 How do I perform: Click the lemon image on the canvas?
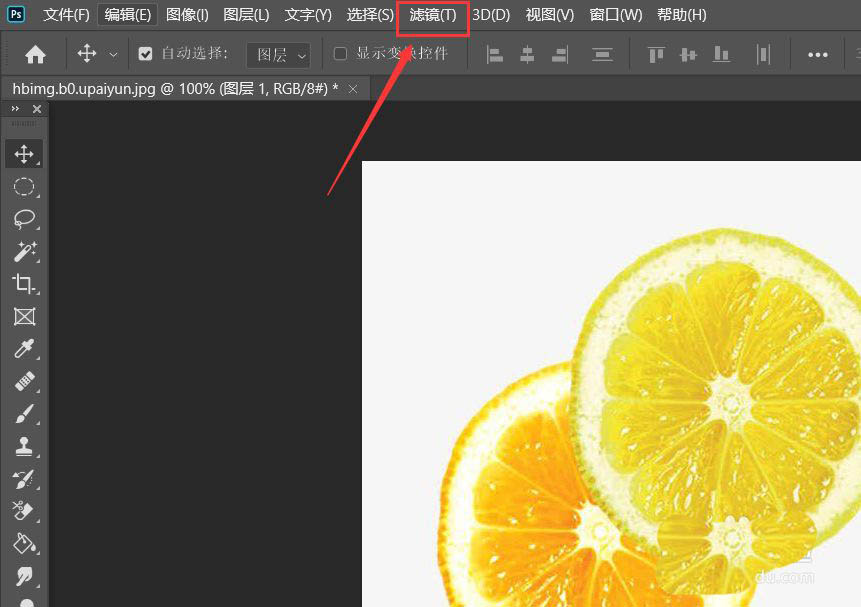(x=718, y=404)
